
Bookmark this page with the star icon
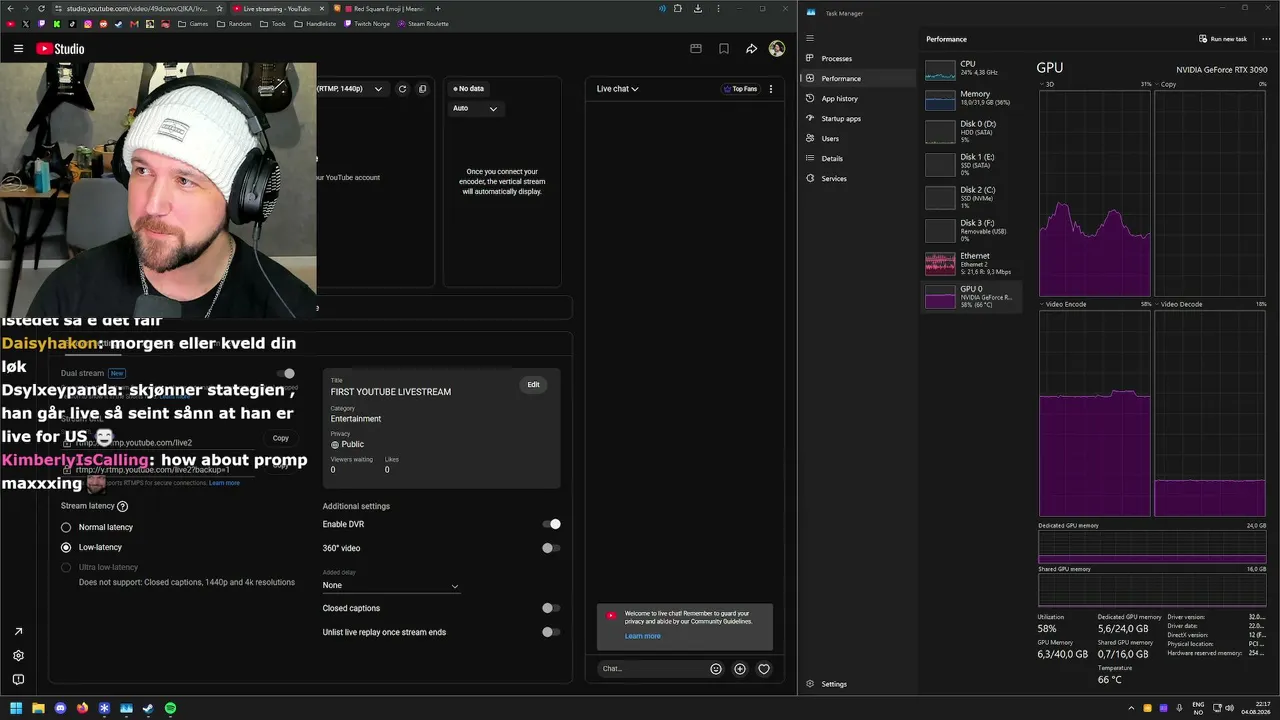coord(220,9)
